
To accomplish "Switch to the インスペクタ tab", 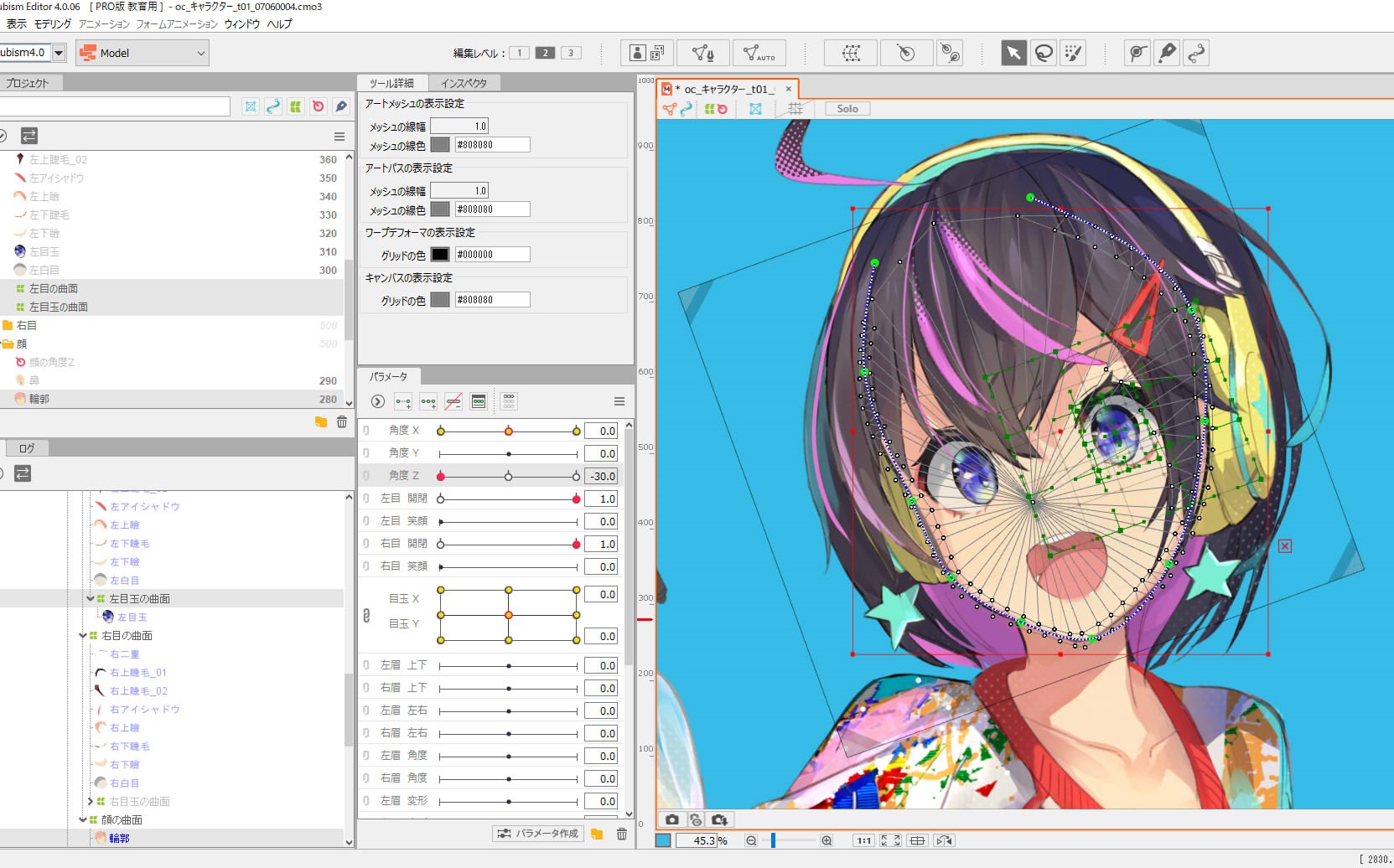I will coord(464,83).
